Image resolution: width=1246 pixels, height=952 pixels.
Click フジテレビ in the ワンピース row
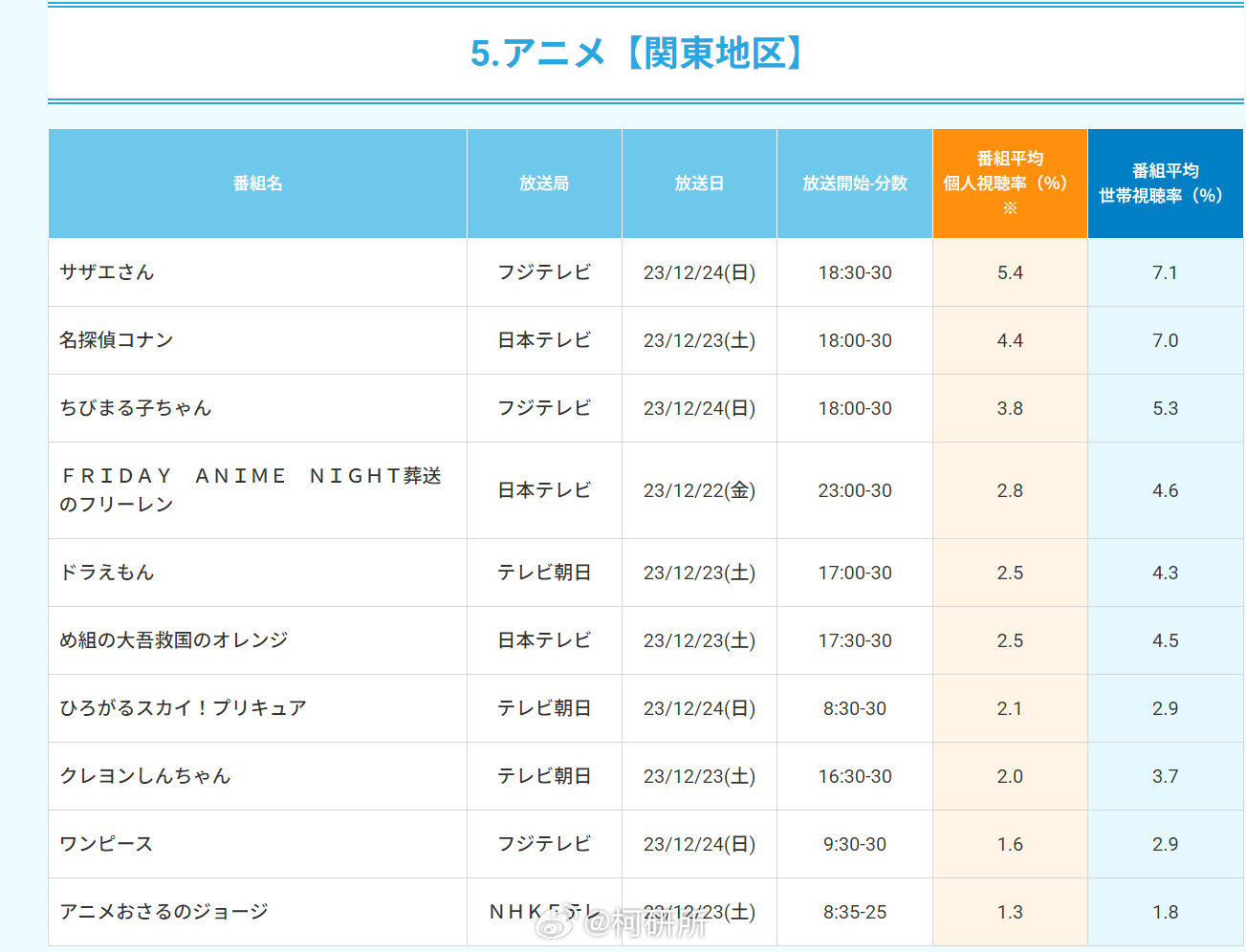coord(544,844)
